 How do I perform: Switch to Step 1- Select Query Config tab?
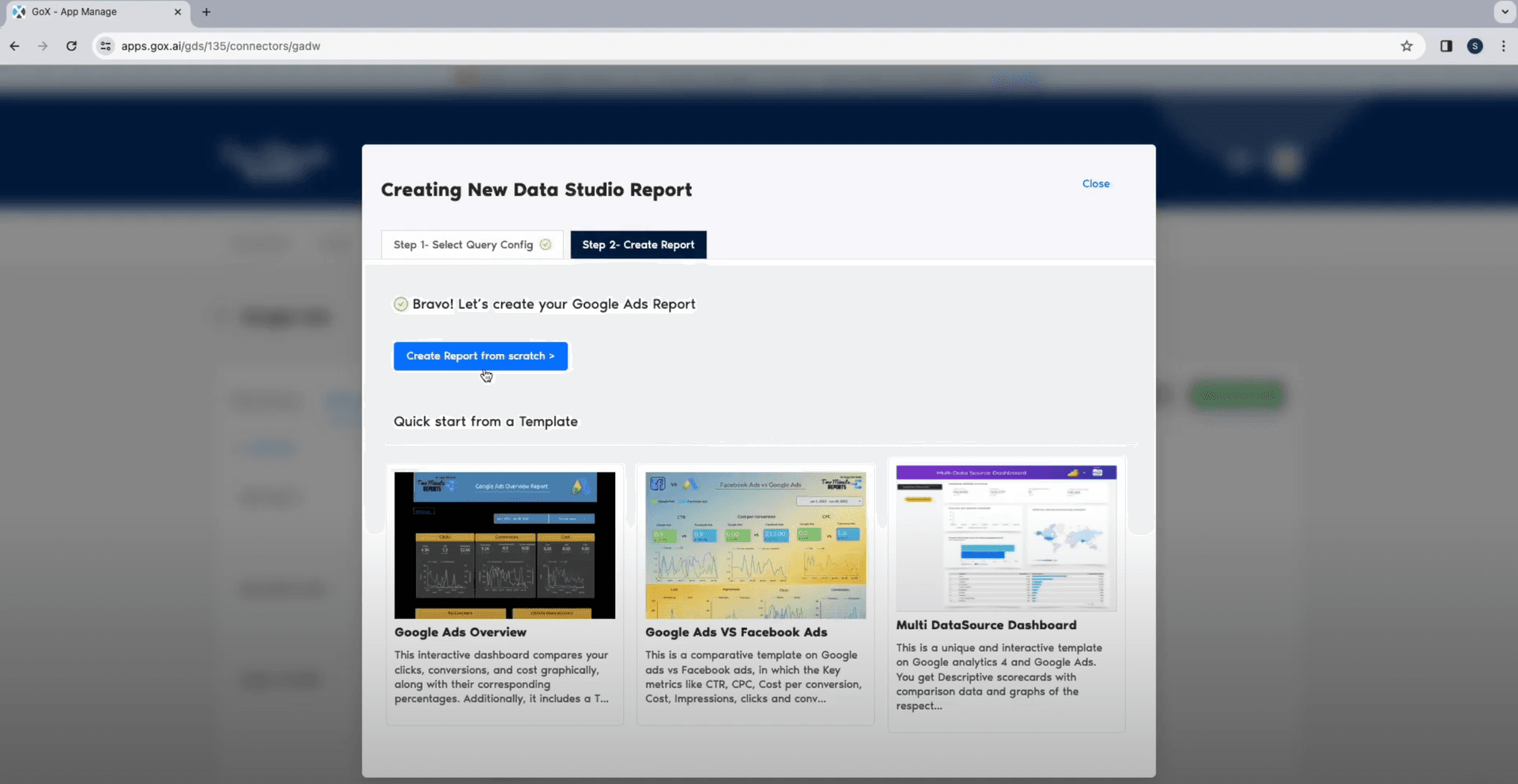click(x=472, y=245)
